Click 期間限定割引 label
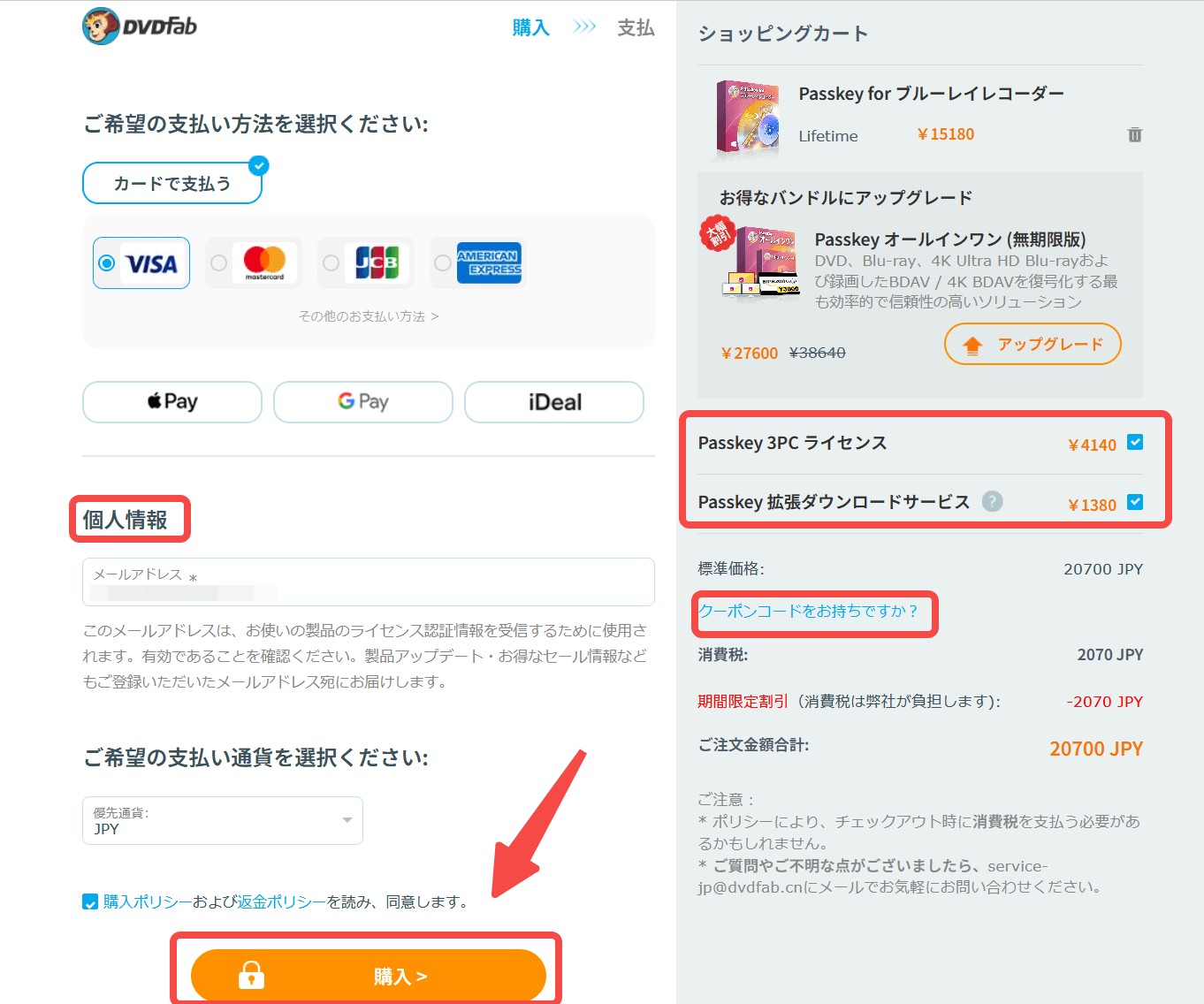This screenshot has width=1204, height=1004. point(743,702)
